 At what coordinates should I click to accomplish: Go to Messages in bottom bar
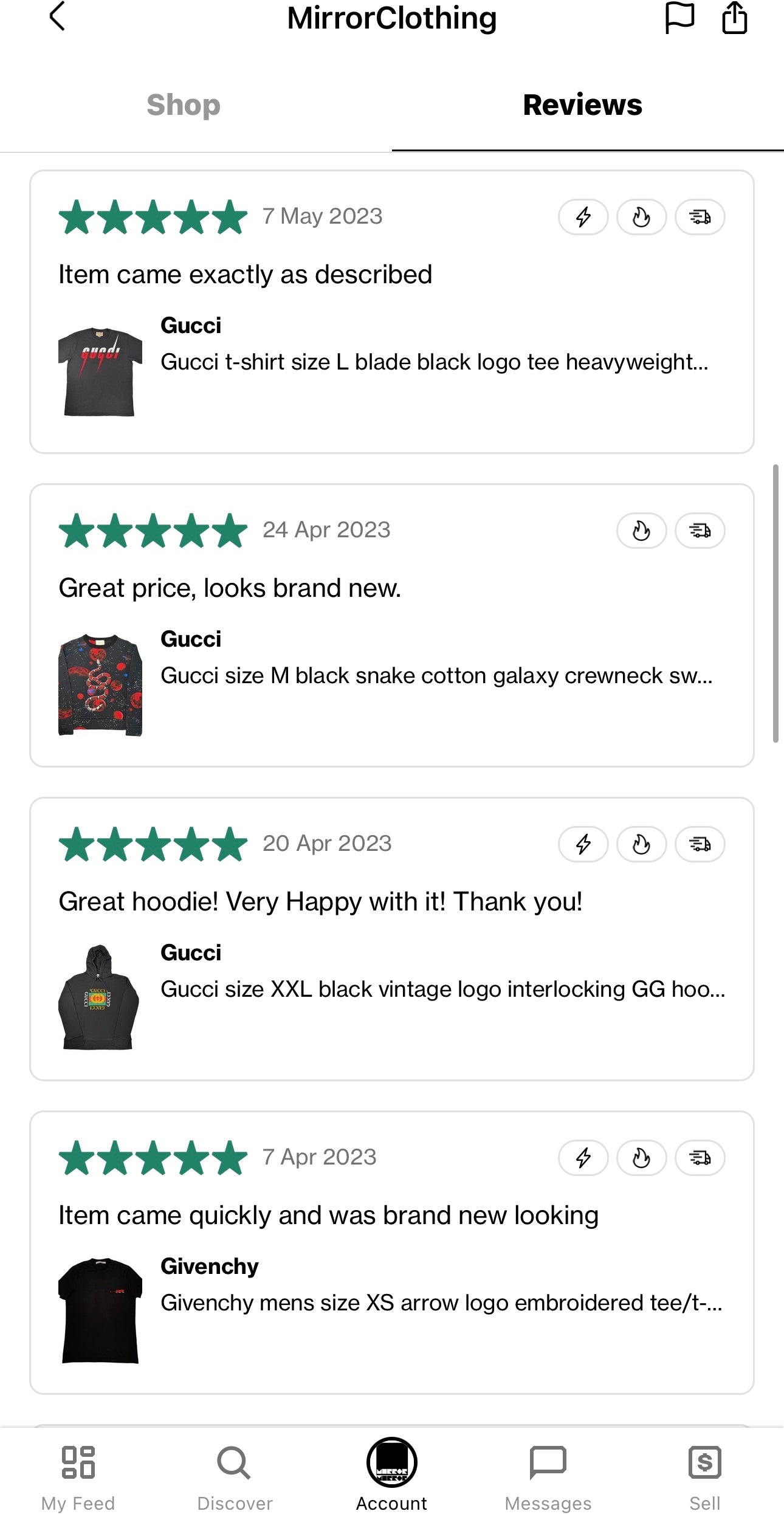548,1462
